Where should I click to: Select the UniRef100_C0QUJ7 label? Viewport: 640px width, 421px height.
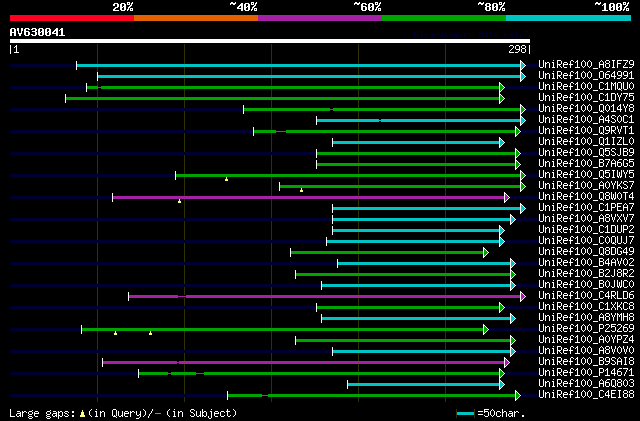coord(586,241)
